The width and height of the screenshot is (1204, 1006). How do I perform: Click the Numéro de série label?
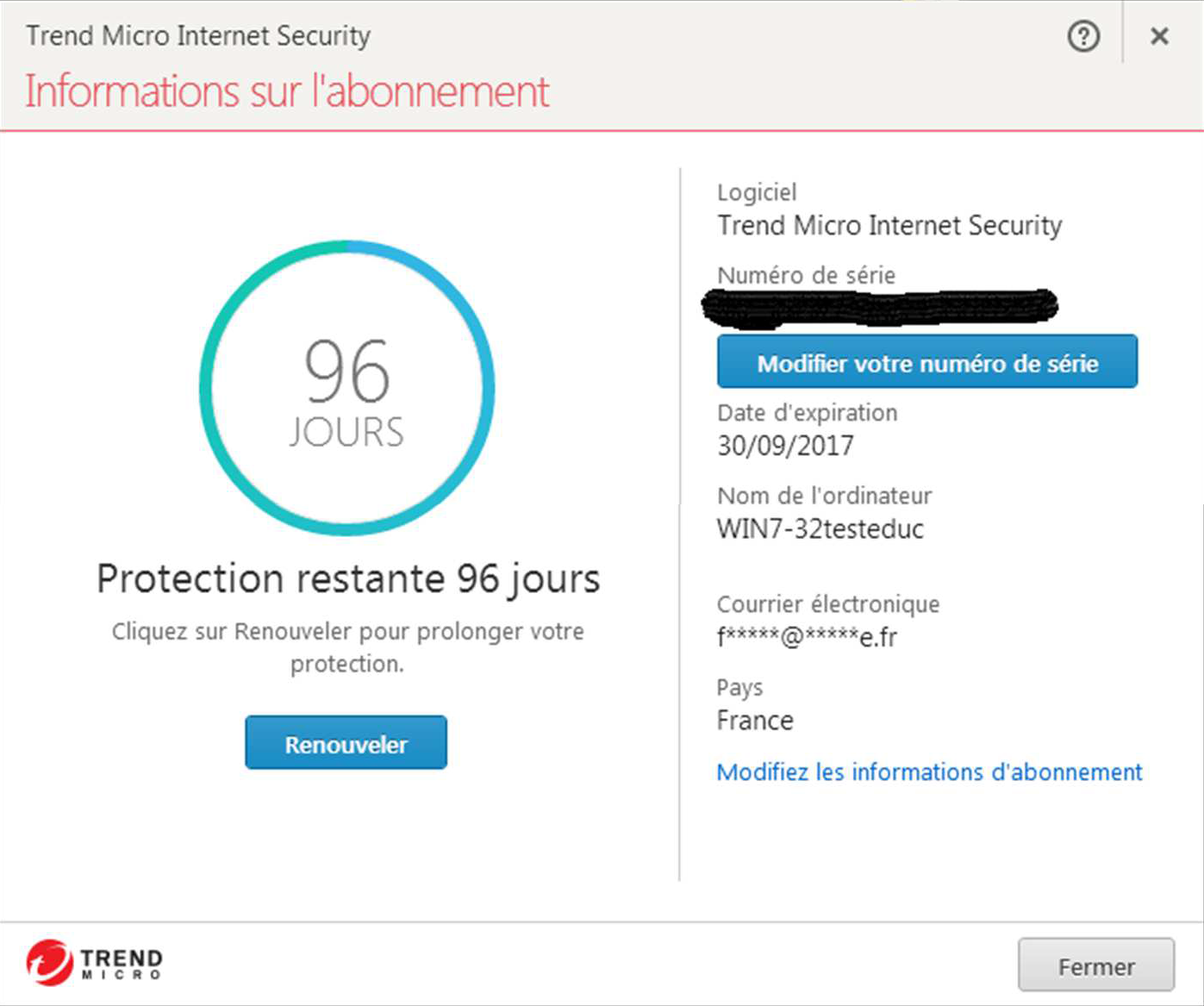pos(806,275)
